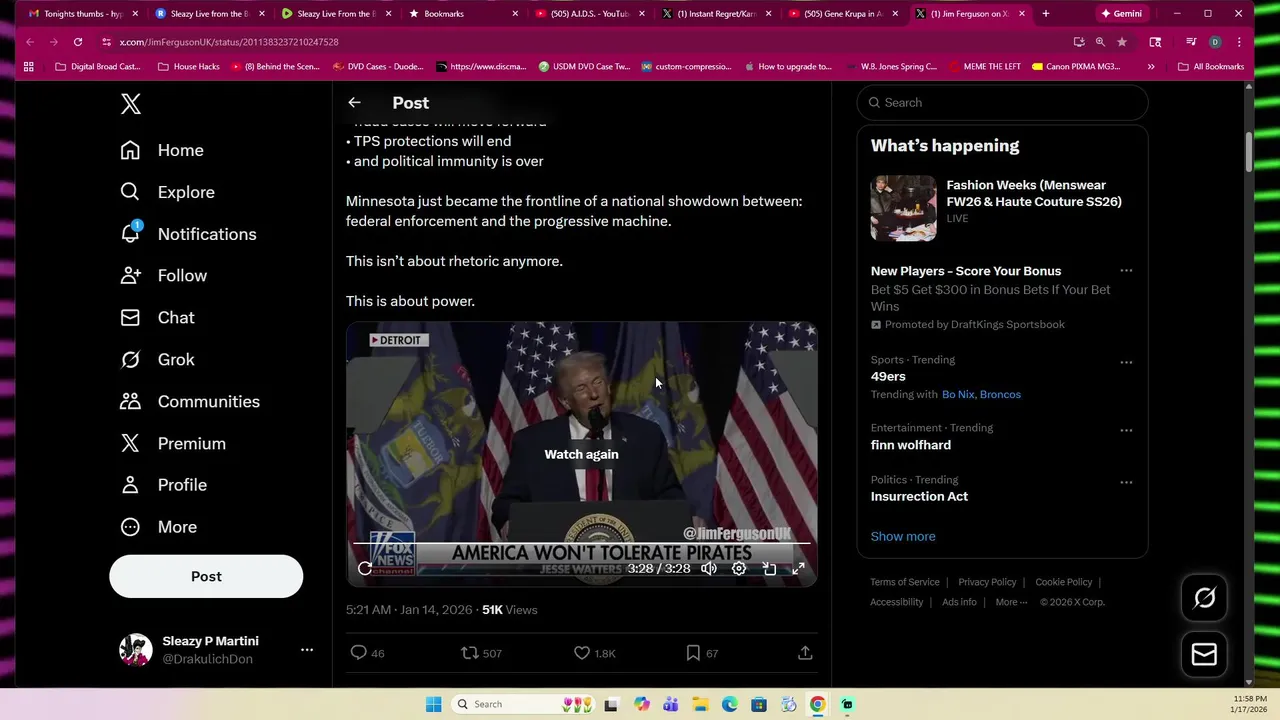
Task: Click the white Post button
Action: (206, 577)
